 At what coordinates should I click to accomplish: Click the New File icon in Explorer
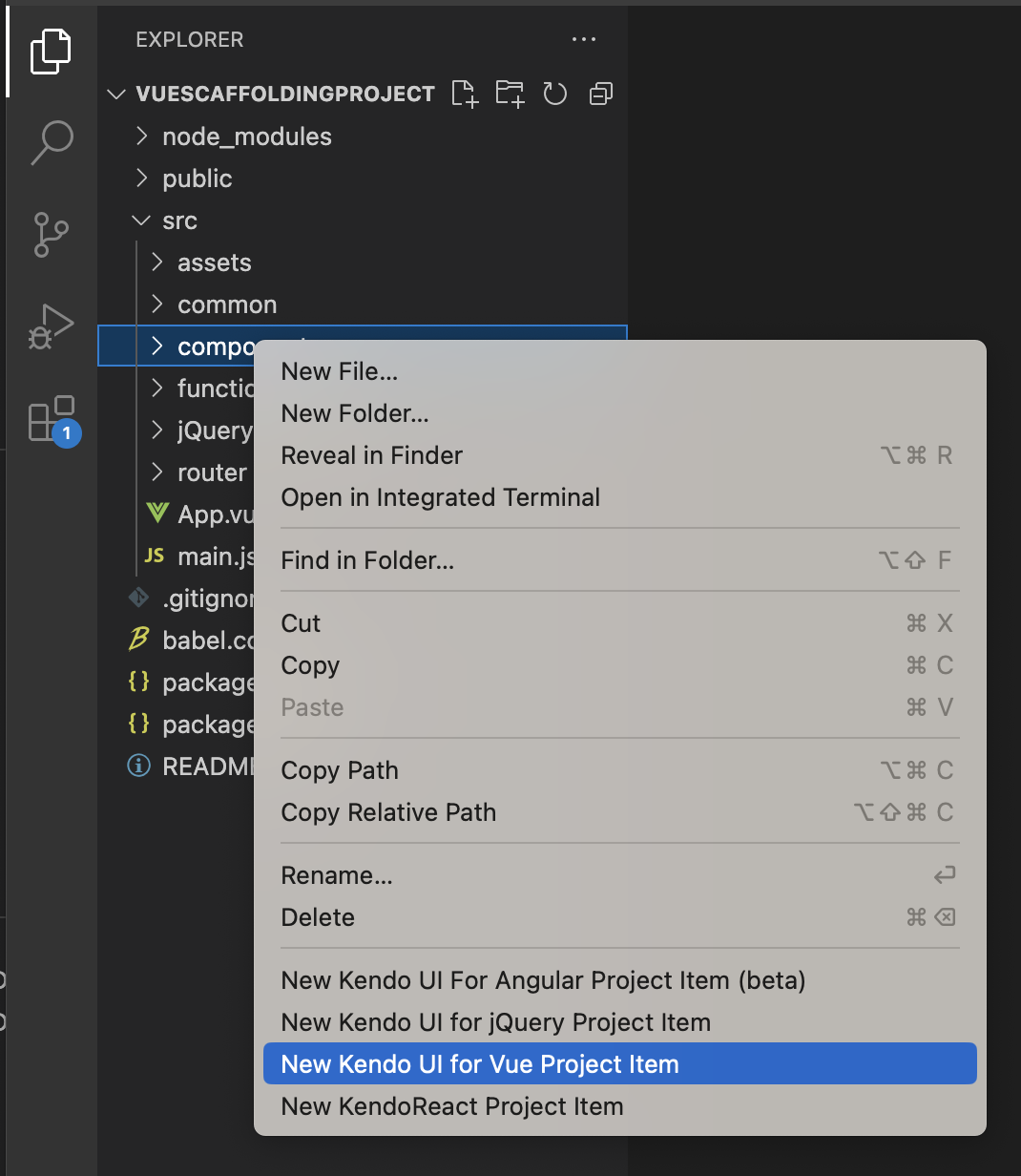[465, 93]
